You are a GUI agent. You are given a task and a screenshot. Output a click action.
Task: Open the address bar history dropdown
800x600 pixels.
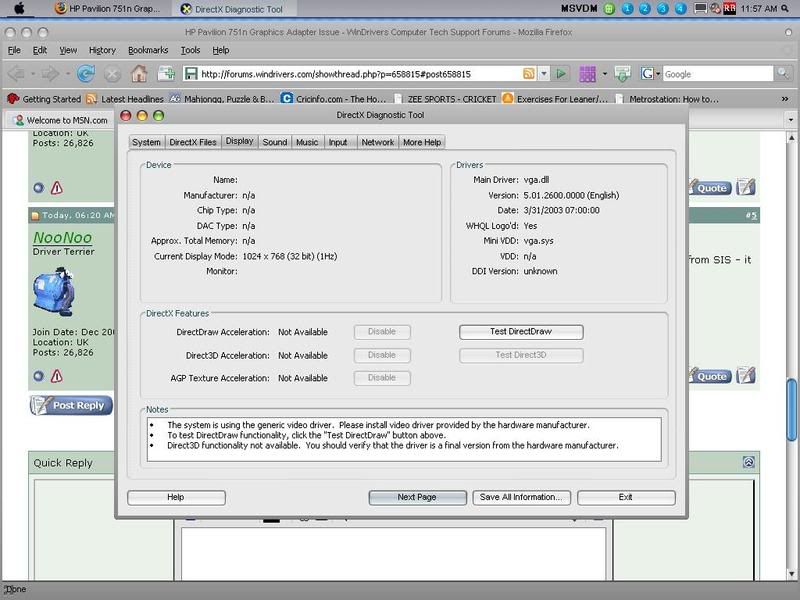(x=544, y=74)
